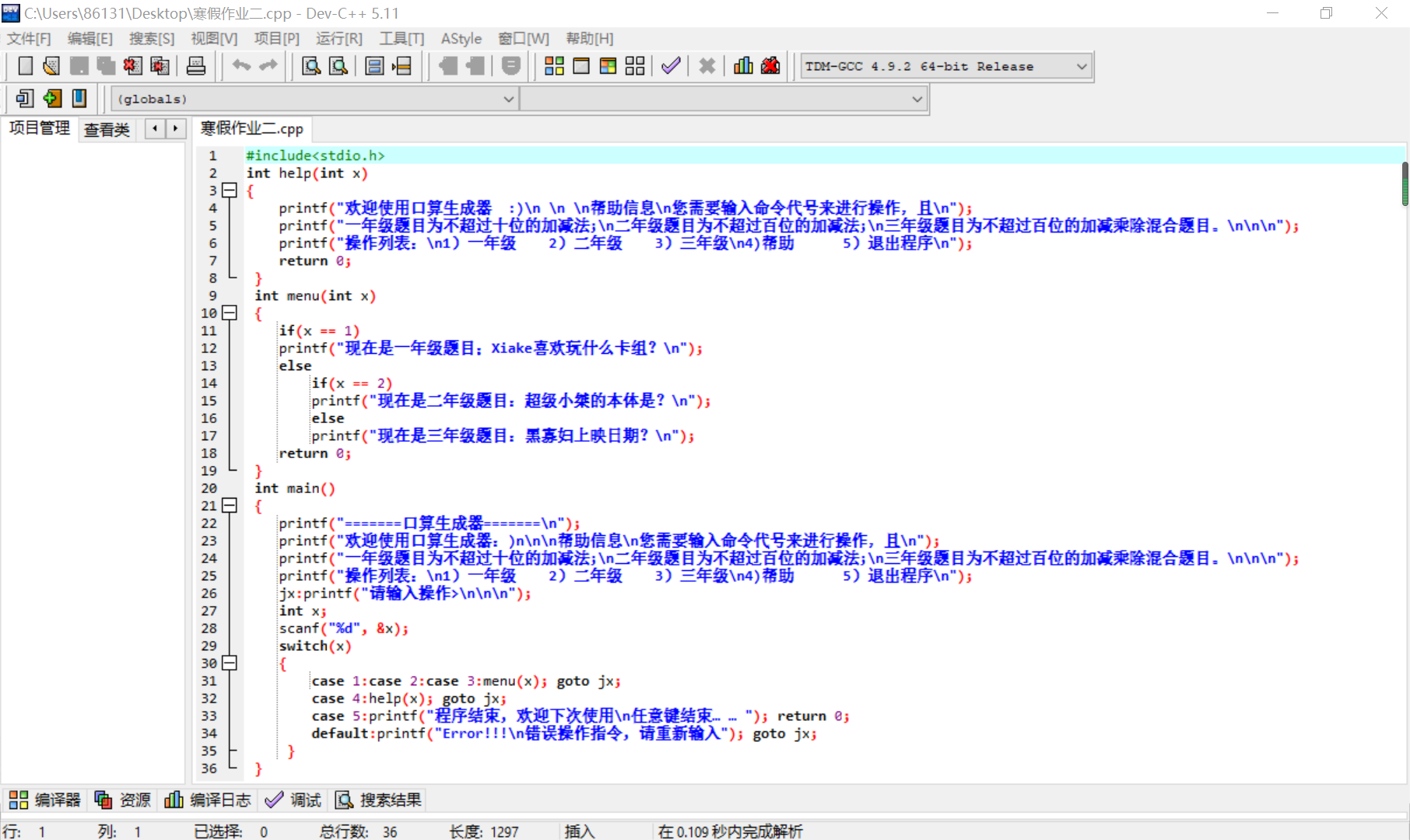Click the New file toolbar icon

(25, 66)
